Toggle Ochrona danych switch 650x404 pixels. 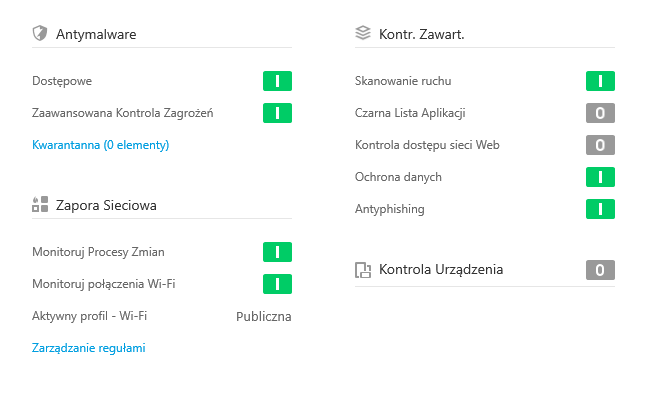[x=600, y=177]
